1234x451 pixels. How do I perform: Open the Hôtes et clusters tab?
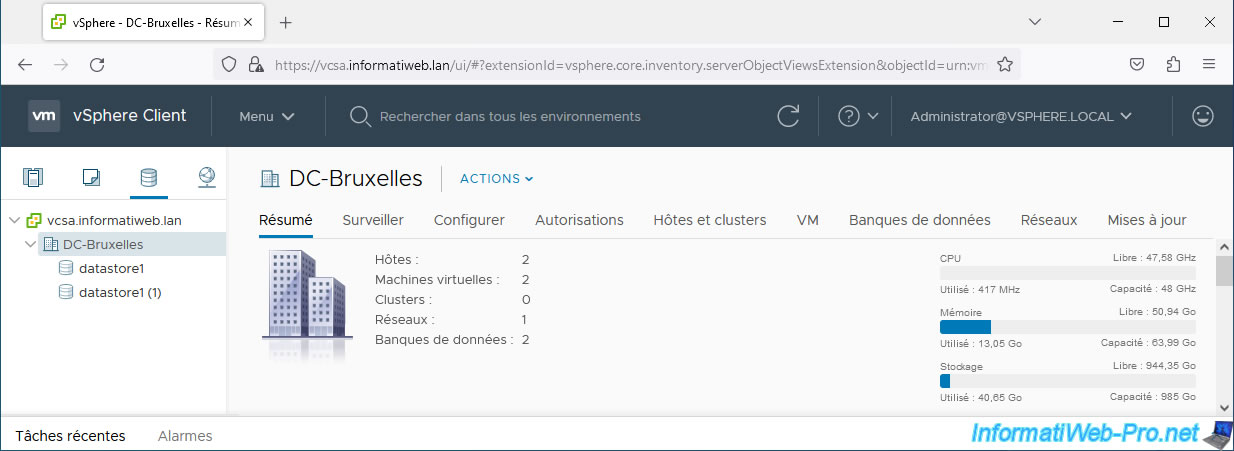[710, 220]
